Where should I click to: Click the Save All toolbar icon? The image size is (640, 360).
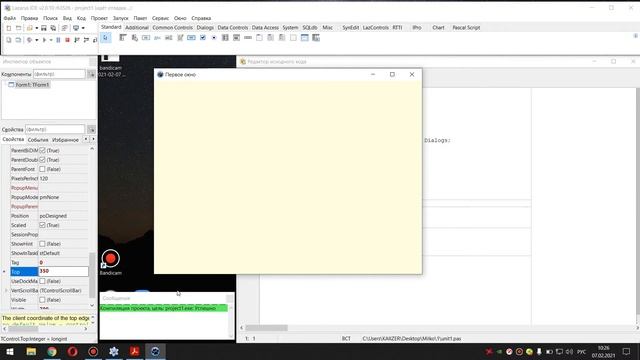[x=53, y=28]
